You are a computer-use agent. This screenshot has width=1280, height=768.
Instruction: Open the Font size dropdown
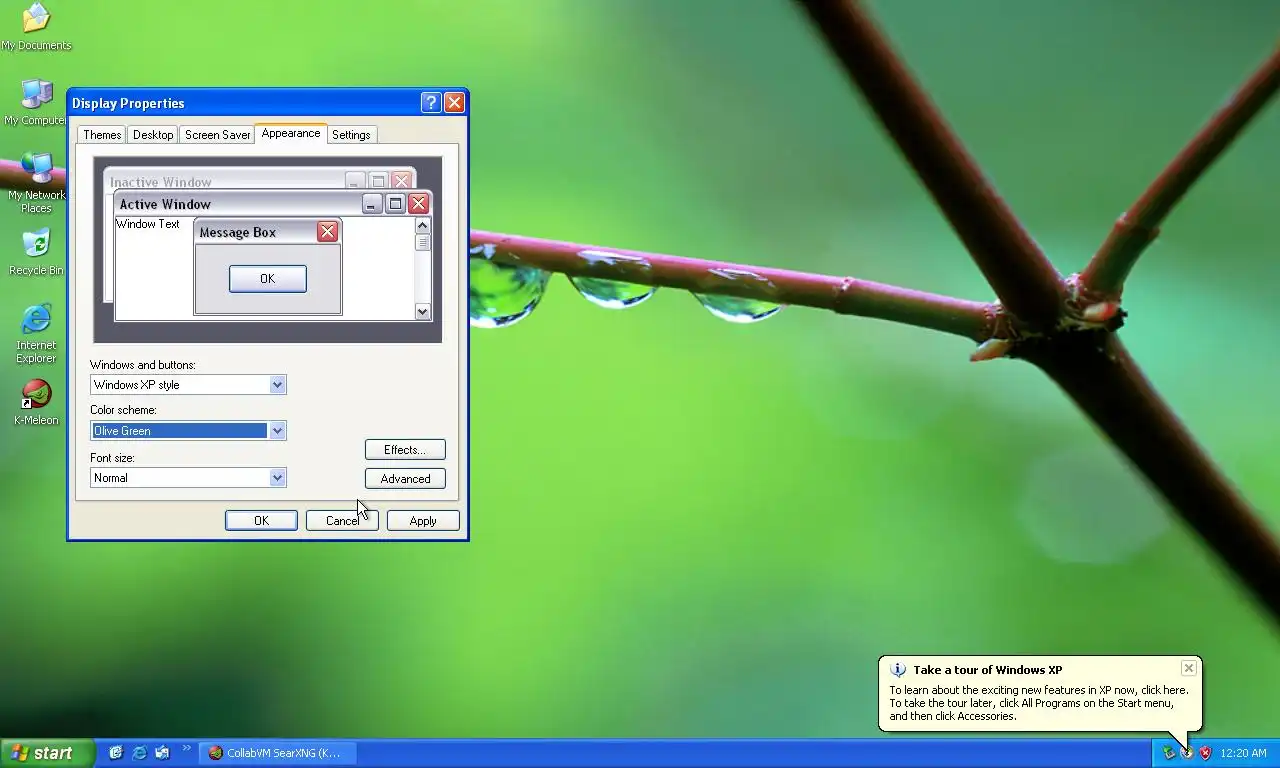click(x=277, y=478)
